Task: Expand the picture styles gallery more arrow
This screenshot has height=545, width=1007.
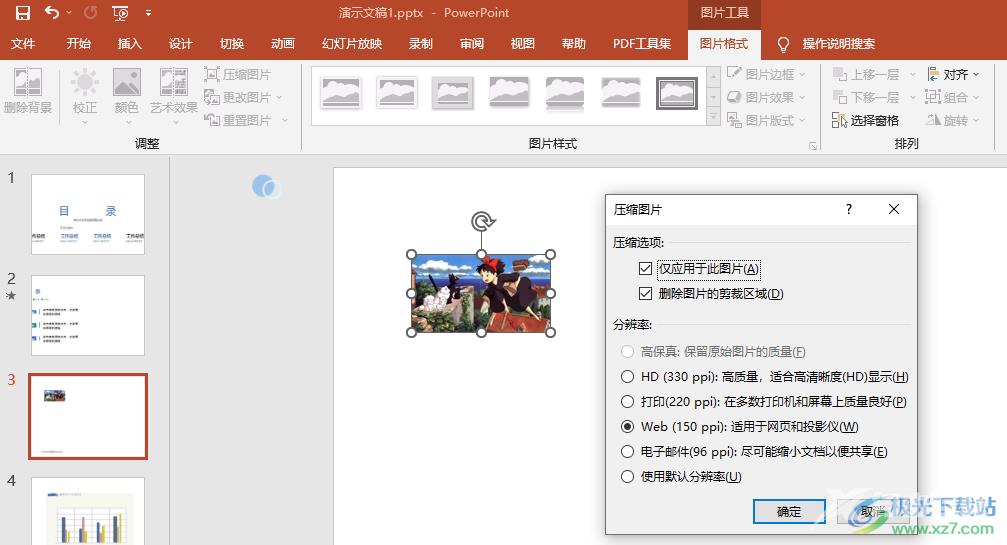Action: point(713,117)
